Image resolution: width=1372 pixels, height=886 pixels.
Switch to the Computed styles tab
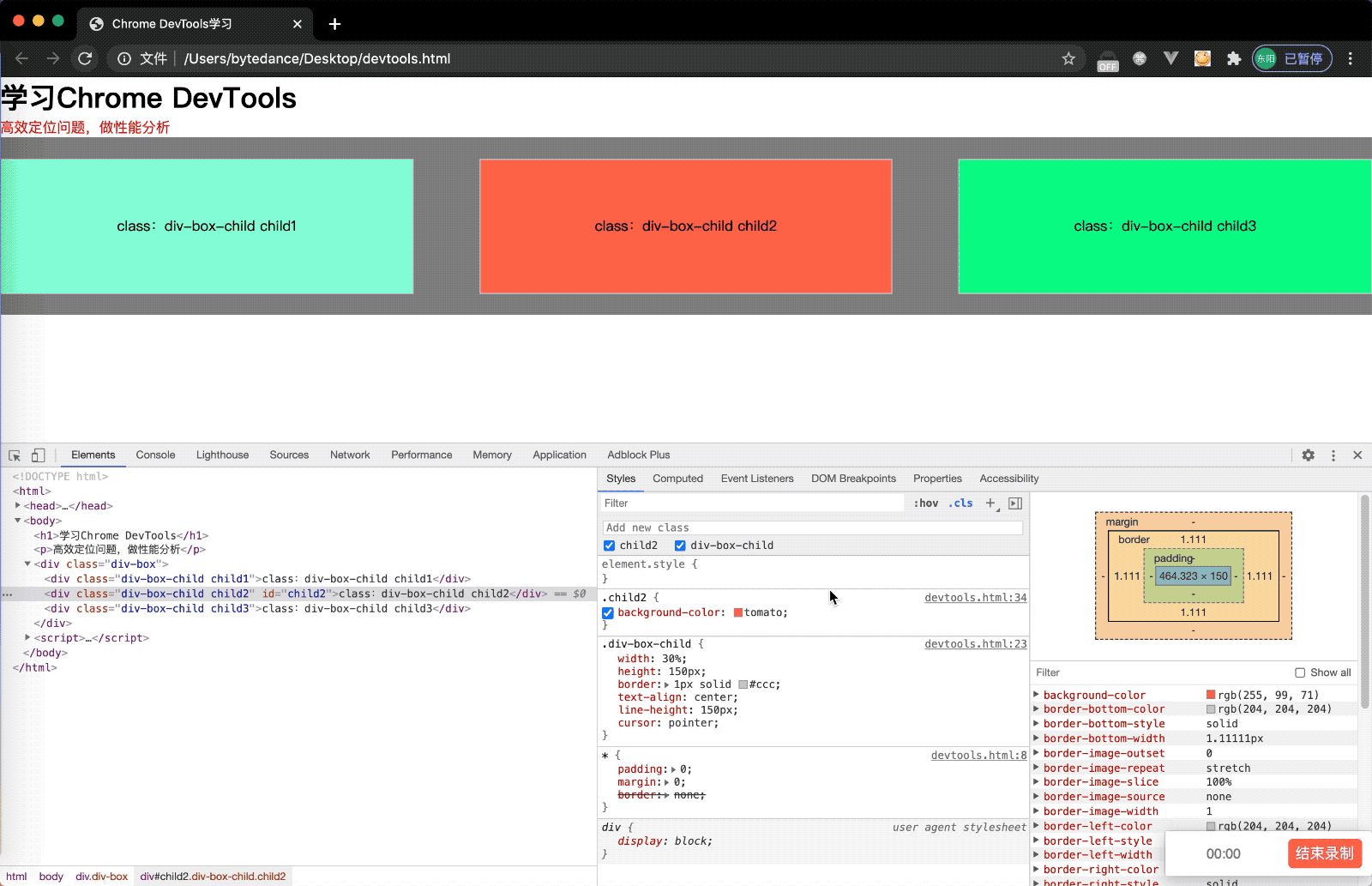677,479
